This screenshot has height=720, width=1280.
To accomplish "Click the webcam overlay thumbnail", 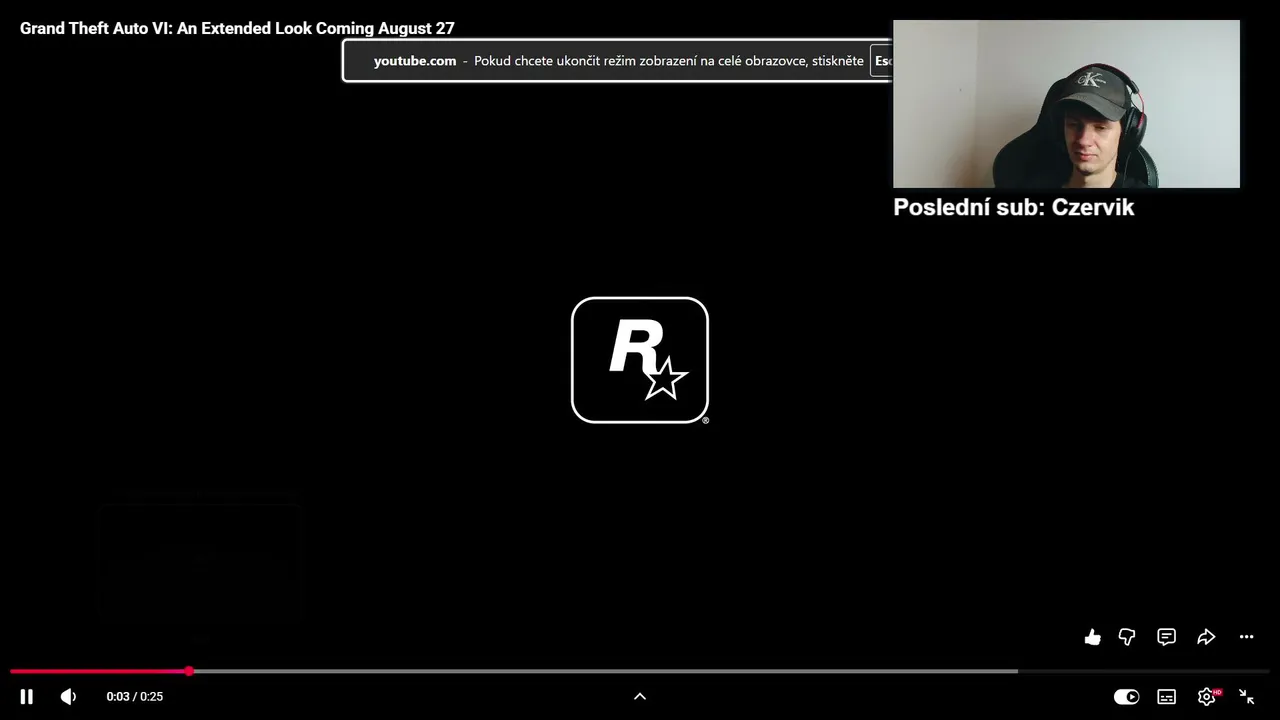I will tap(1066, 104).
